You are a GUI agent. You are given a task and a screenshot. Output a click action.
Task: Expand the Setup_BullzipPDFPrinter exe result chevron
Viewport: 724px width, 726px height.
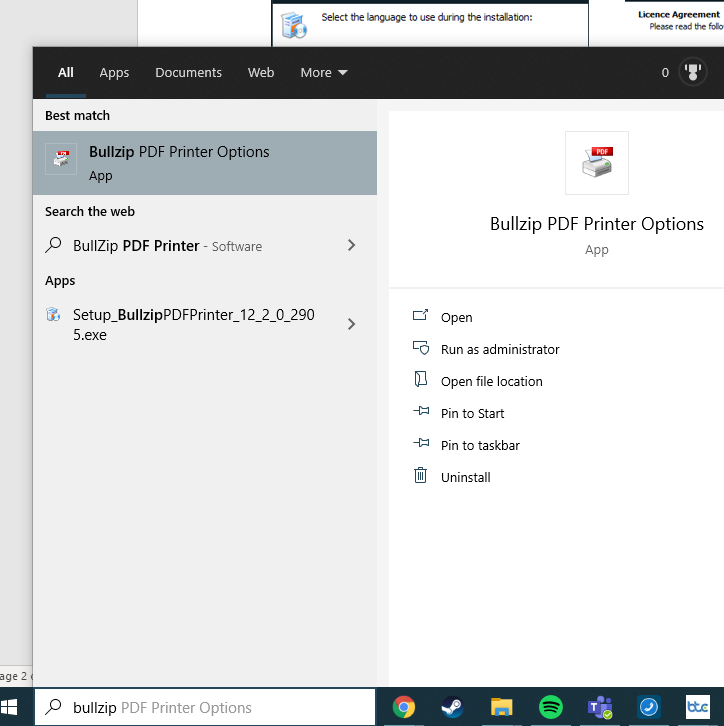(x=351, y=324)
